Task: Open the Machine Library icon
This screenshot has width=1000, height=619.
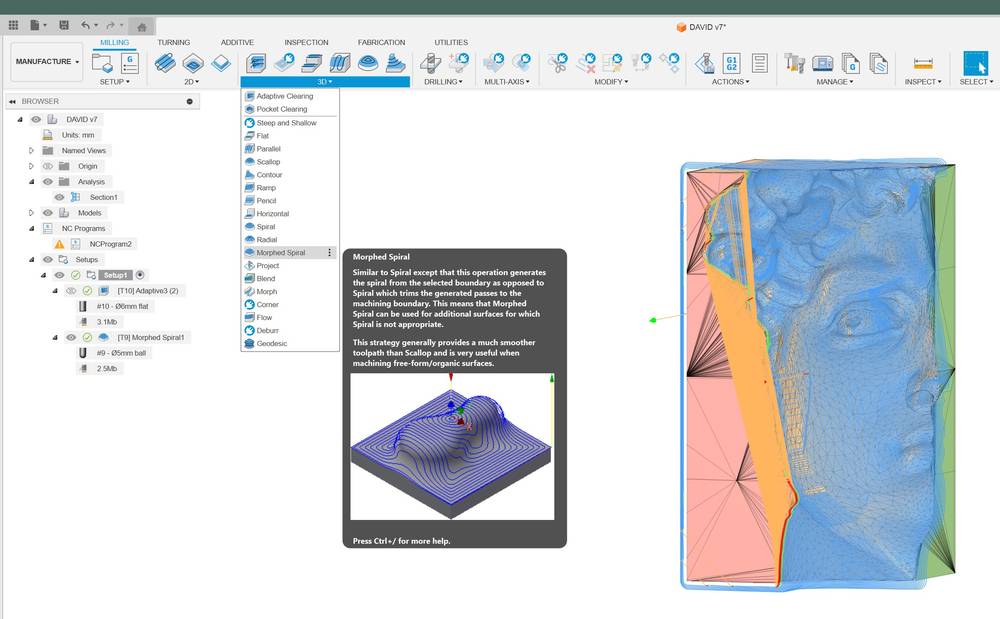Action: click(823, 63)
